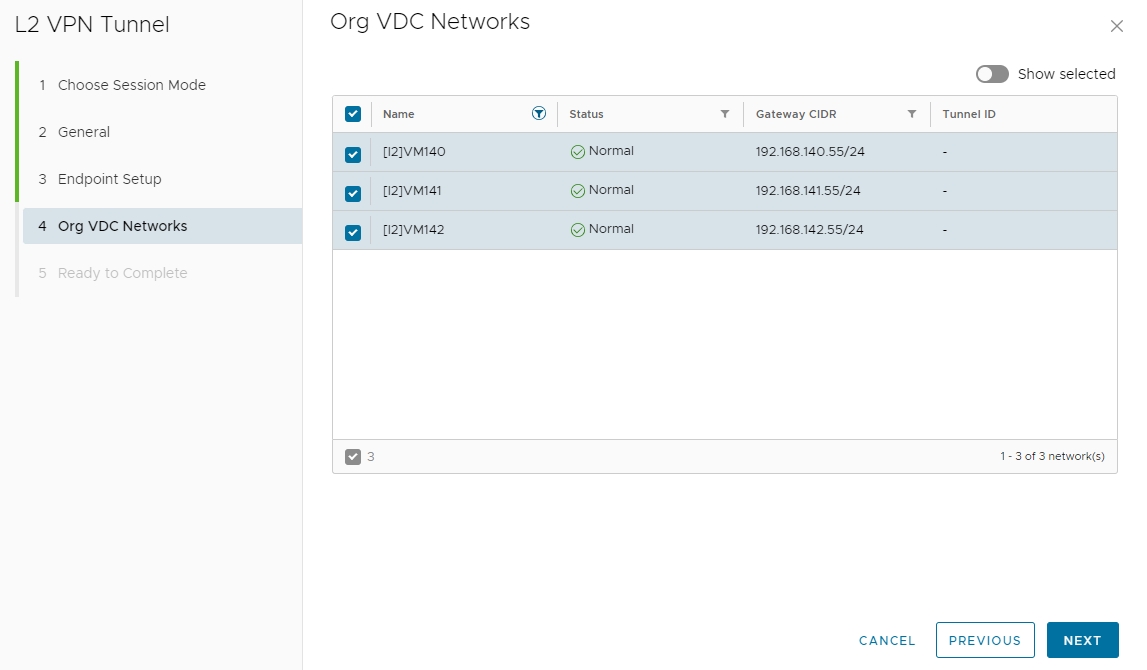Open the Status column filter
The height and width of the screenshot is (670, 1147).
[x=725, y=114]
